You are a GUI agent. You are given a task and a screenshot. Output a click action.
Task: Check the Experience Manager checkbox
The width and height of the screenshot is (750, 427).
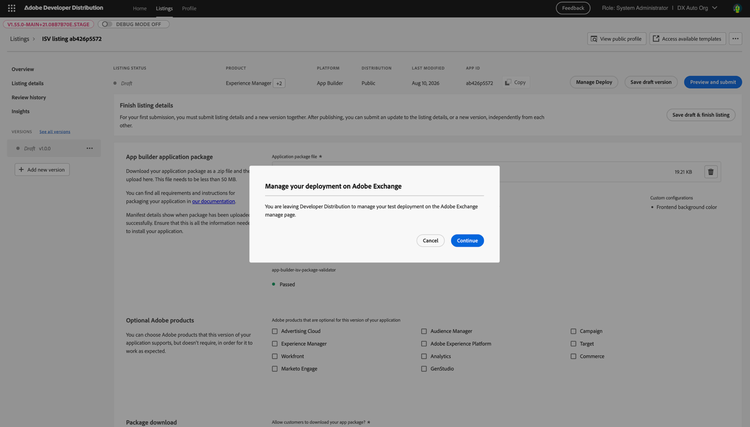(275, 343)
